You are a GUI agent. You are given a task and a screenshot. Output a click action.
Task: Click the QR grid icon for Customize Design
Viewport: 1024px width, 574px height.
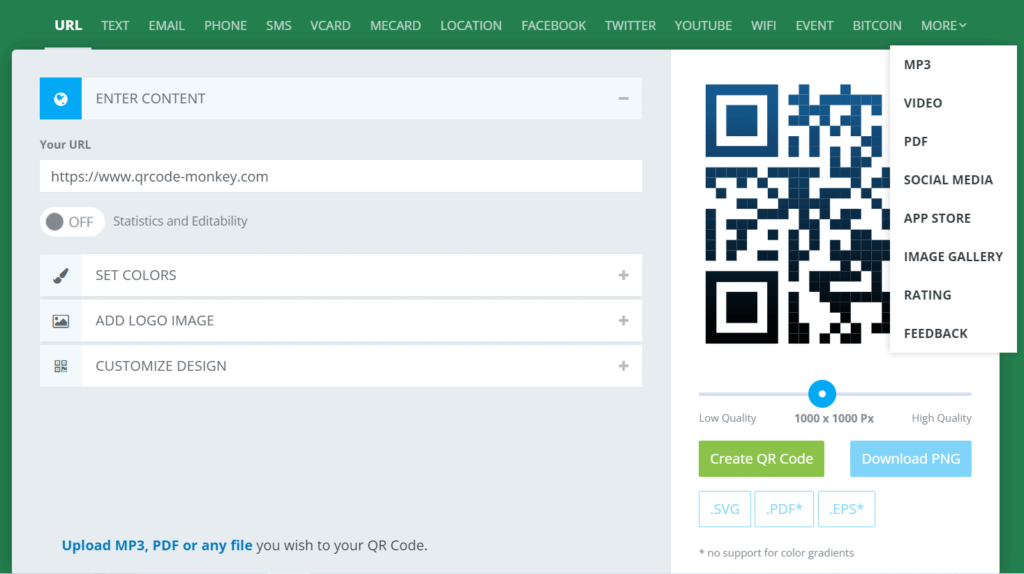pos(61,366)
